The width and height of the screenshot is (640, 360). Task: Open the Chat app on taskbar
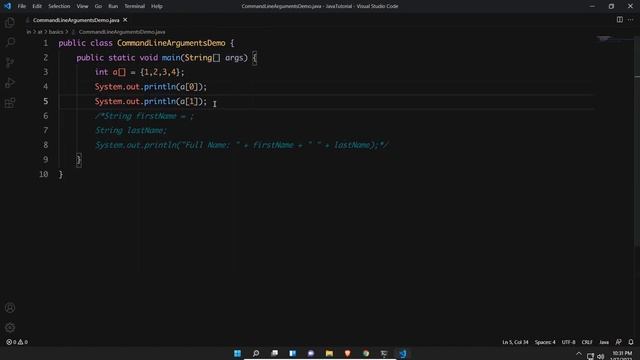pyautogui.click(x=311, y=353)
